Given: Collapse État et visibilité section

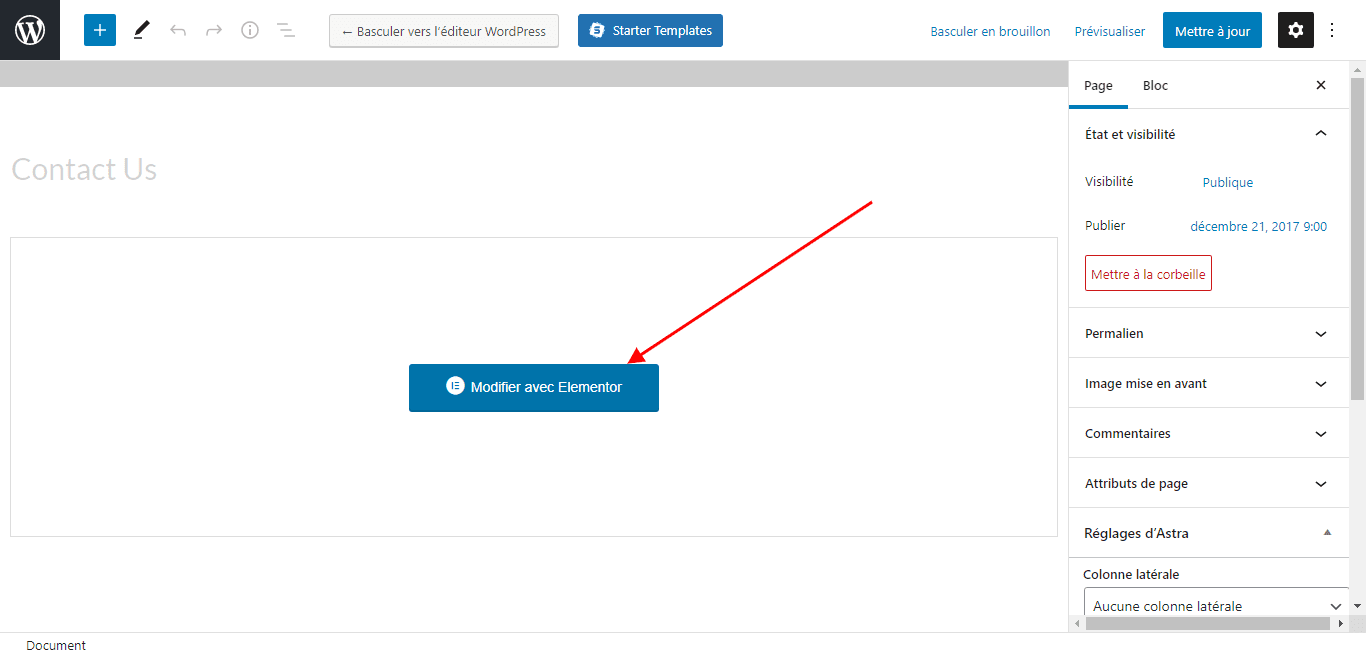Looking at the screenshot, I should [1320, 132].
